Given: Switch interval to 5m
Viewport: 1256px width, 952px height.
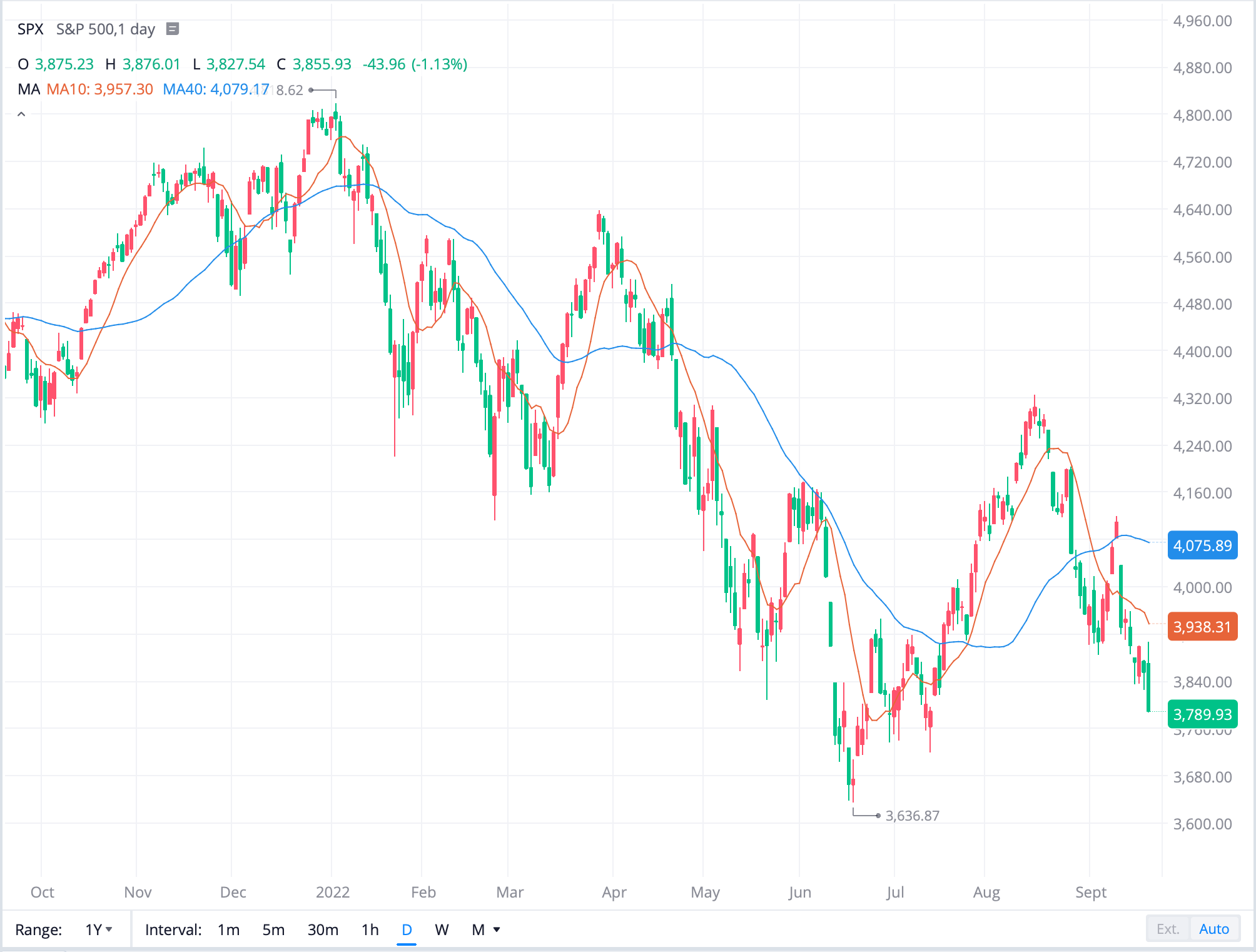Looking at the screenshot, I should click(x=273, y=929).
